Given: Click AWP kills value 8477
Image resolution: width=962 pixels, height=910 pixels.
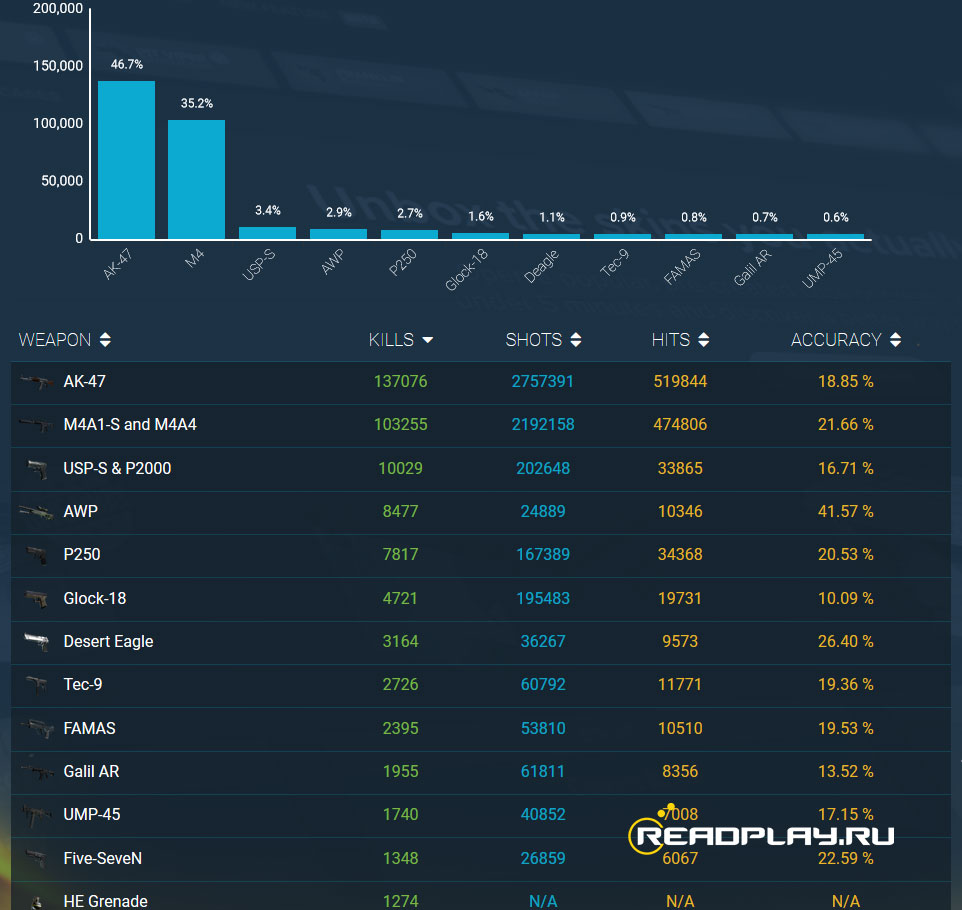Looking at the screenshot, I should (x=401, y=512).
